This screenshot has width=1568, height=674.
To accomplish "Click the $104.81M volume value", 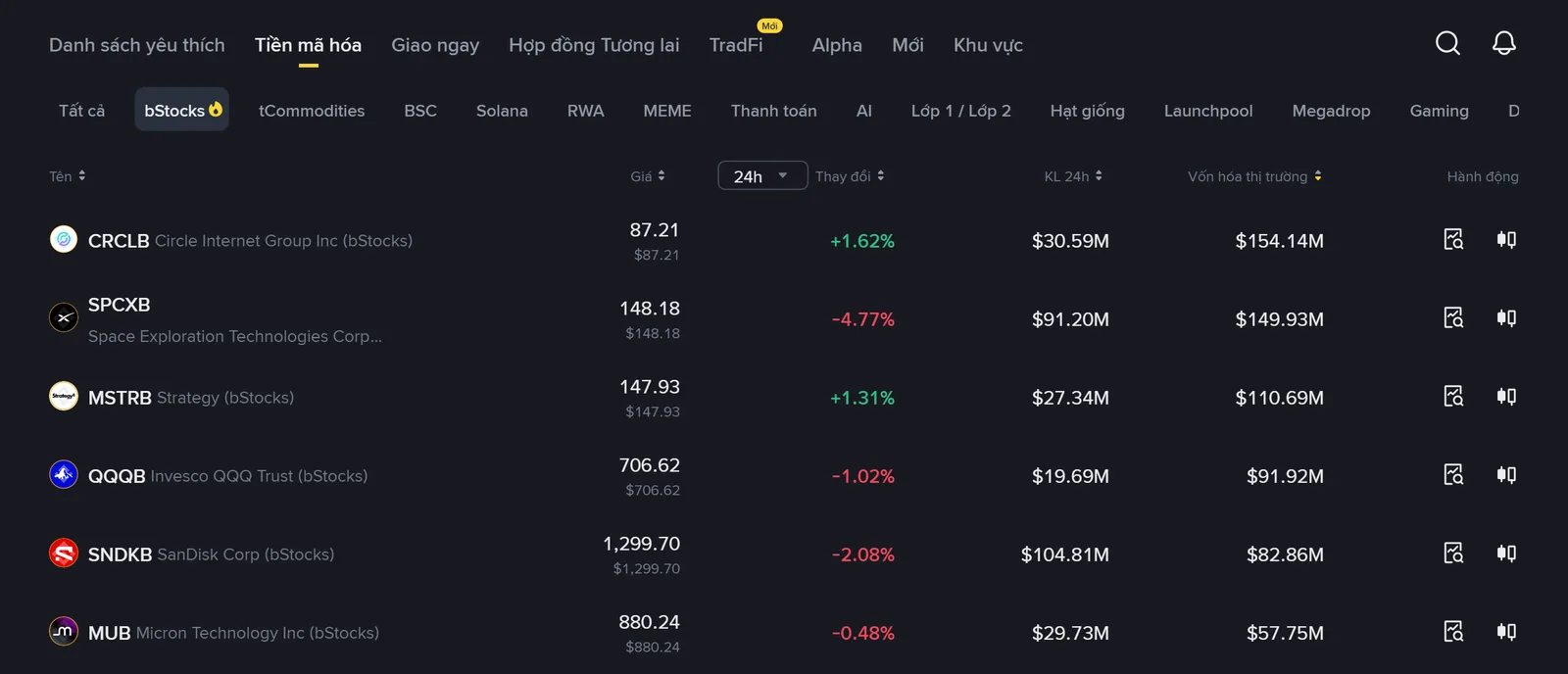I will click(x=1065, y=554).
